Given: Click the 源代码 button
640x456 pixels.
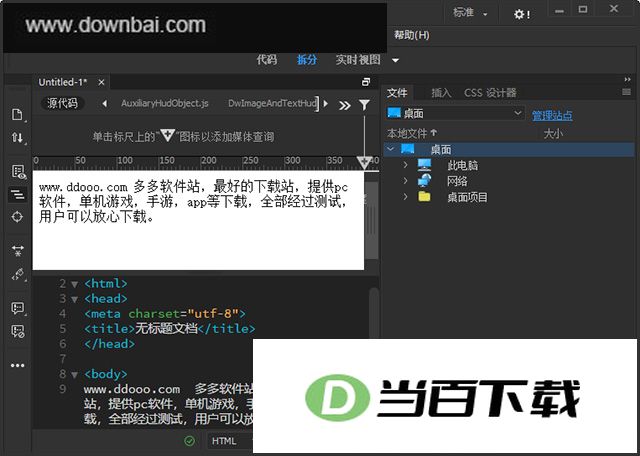Looking at the screenshot, I should tap(62, 103).
